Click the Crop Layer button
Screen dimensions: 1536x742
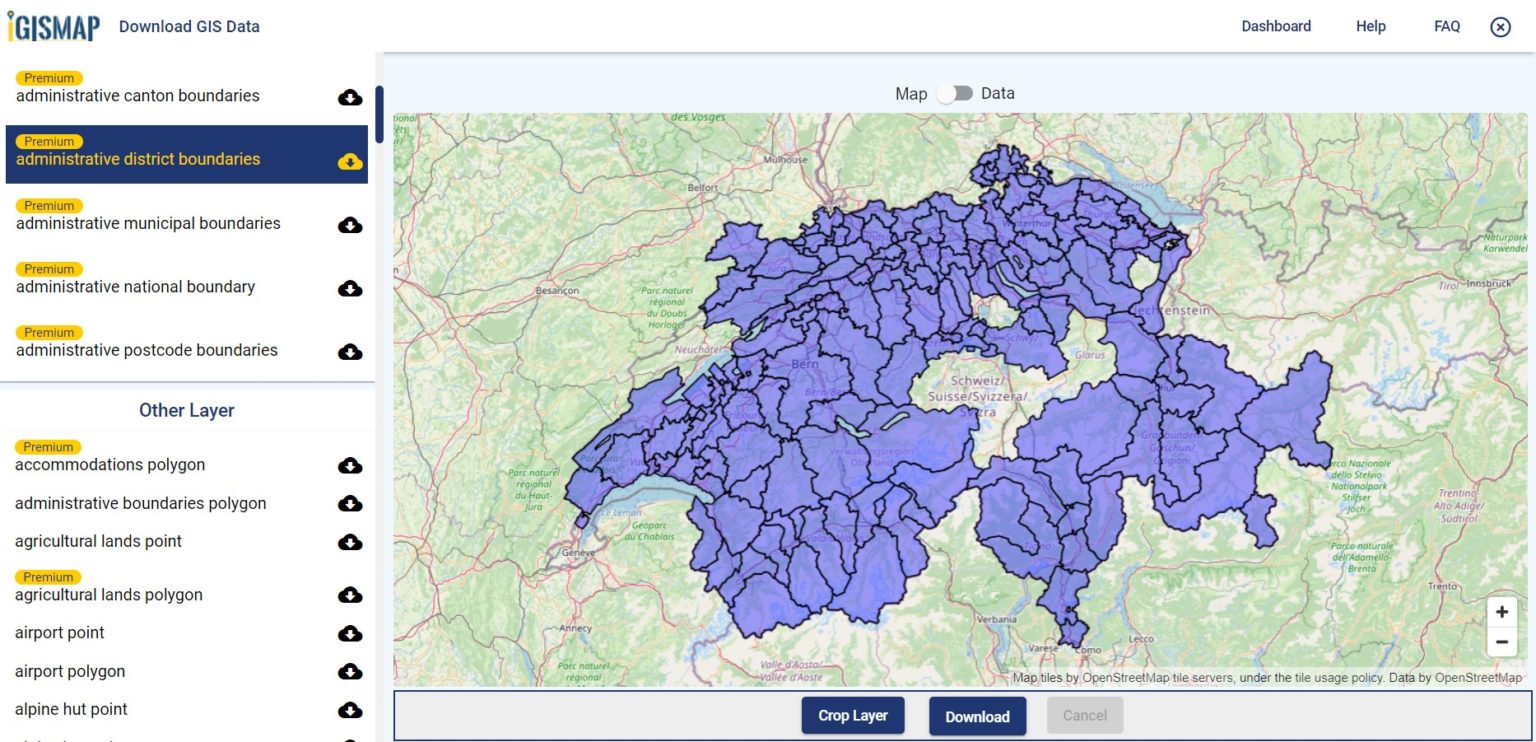pyautogui.click(x=852, y=716)
